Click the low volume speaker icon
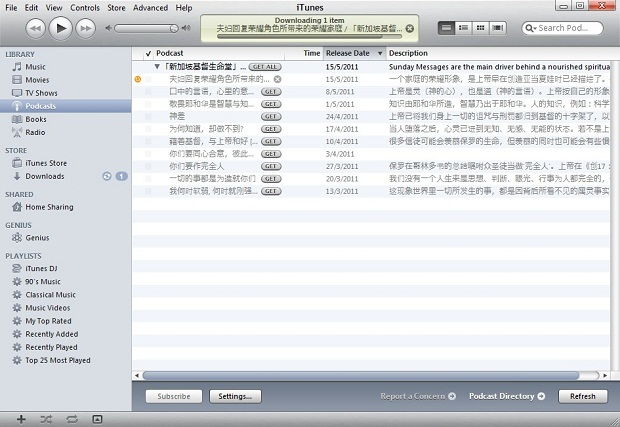The image size is (620, 427). tap(108, 28)
